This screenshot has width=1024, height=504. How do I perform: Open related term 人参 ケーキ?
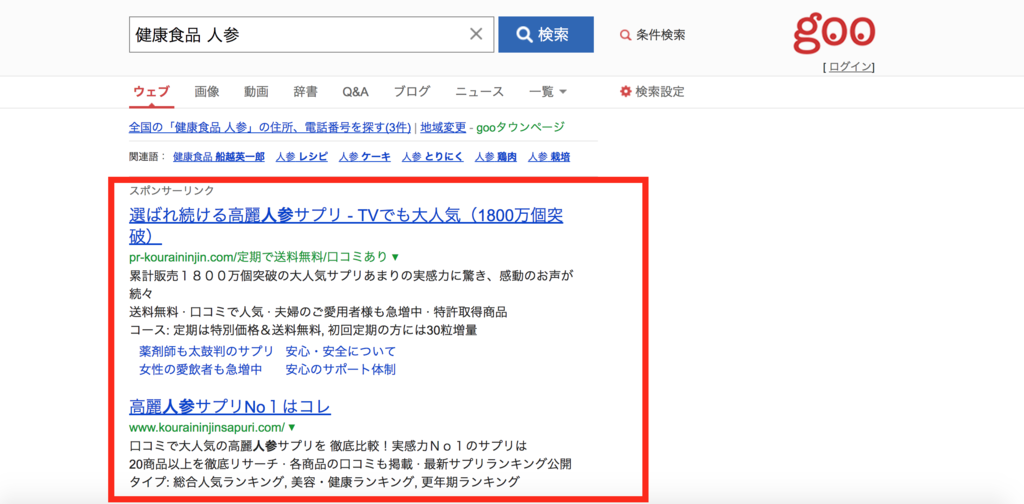point(365,157)
